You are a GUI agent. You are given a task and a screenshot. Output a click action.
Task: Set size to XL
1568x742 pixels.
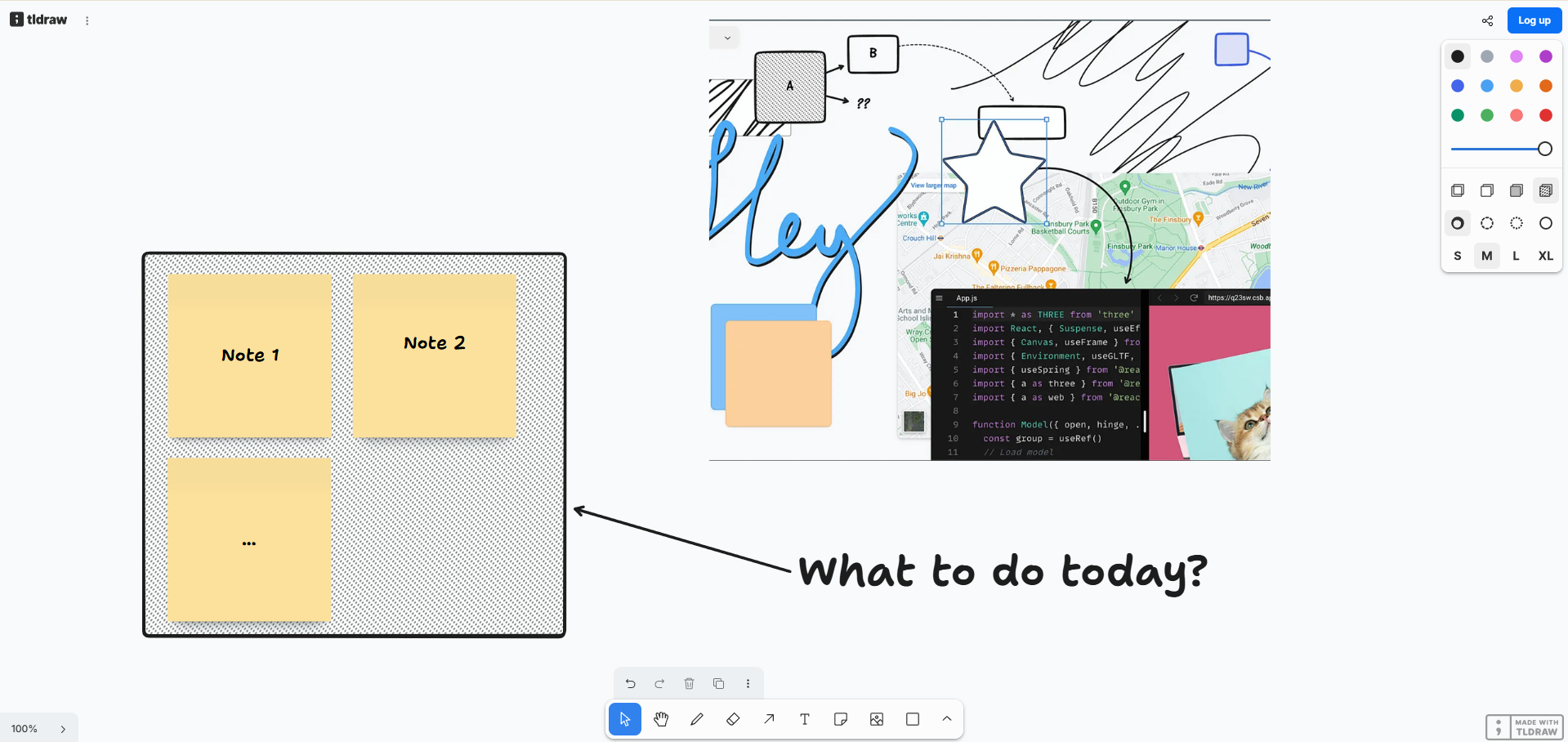click(1545, 256)
